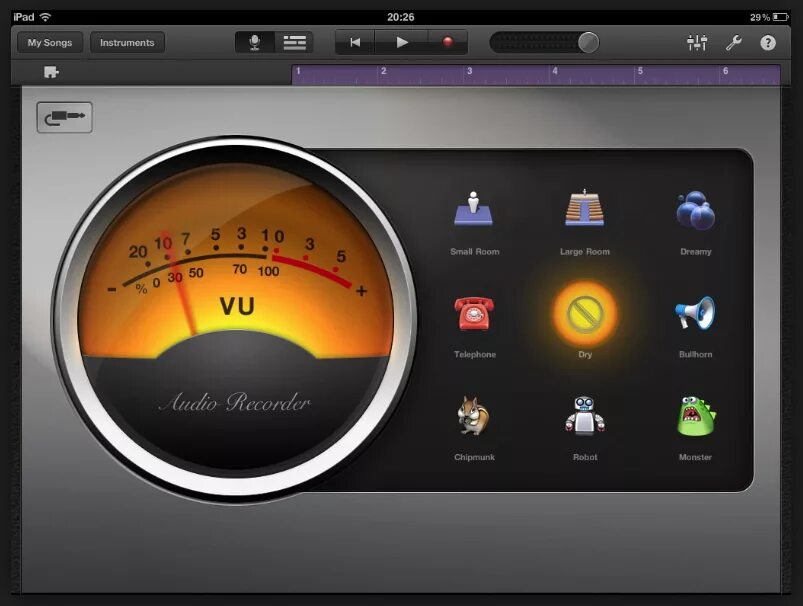Open the Instruments chooser
The height and width of the screenshot is (606, 803).
click(x=127, y=43)
